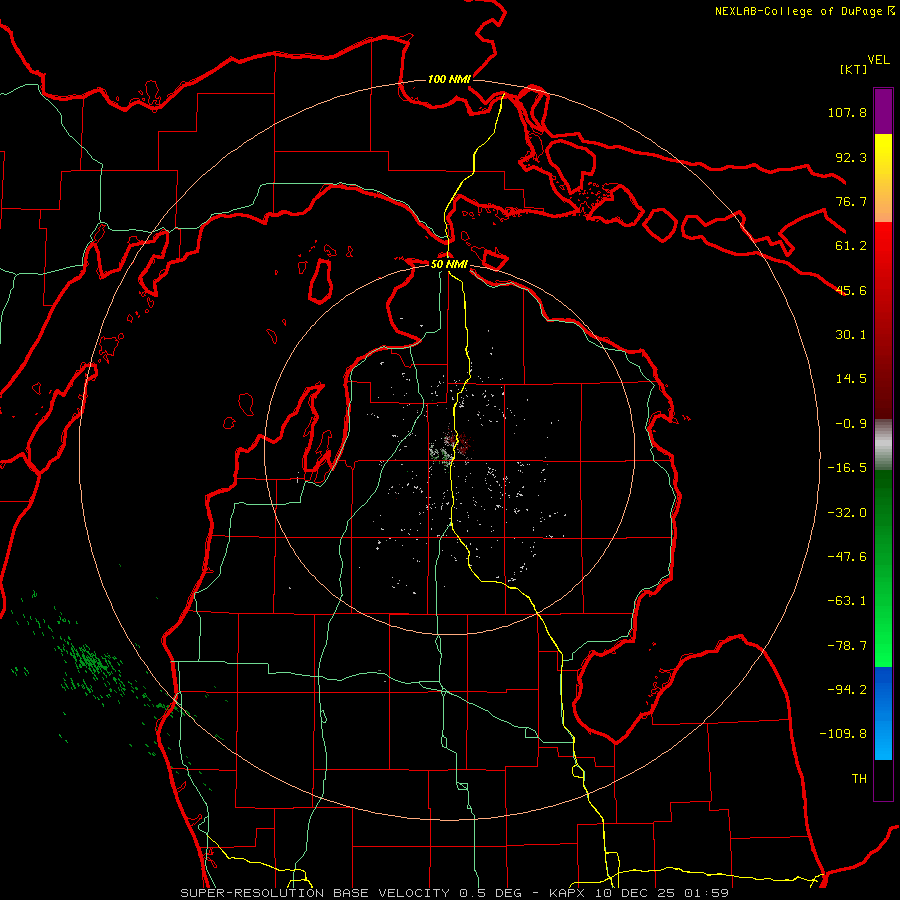Click the red-green echo cluster at radar center
This screenshot has width=900, height=900.
click(451, 448)
